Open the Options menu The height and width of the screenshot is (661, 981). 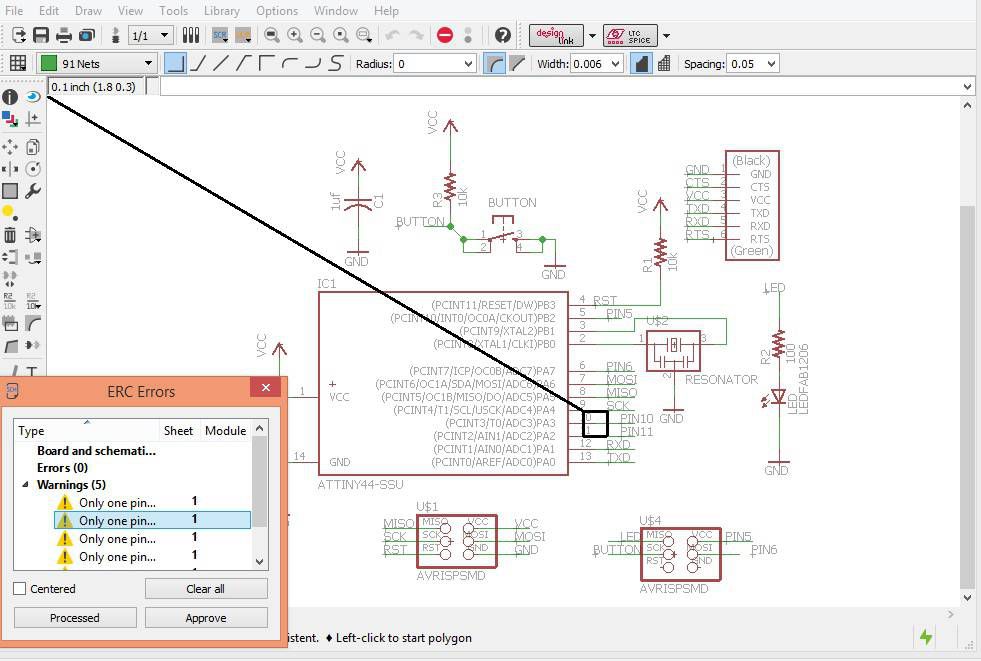[277, 11]
